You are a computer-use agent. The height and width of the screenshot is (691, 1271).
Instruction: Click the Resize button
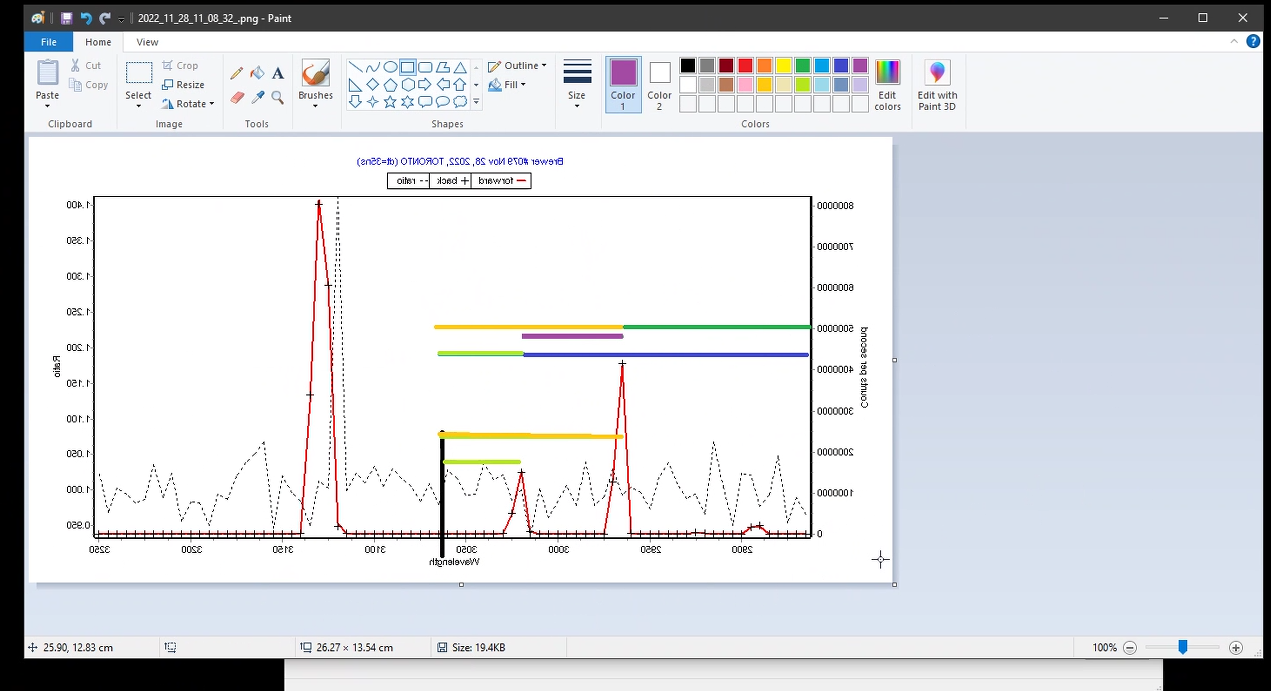point(183,85)
